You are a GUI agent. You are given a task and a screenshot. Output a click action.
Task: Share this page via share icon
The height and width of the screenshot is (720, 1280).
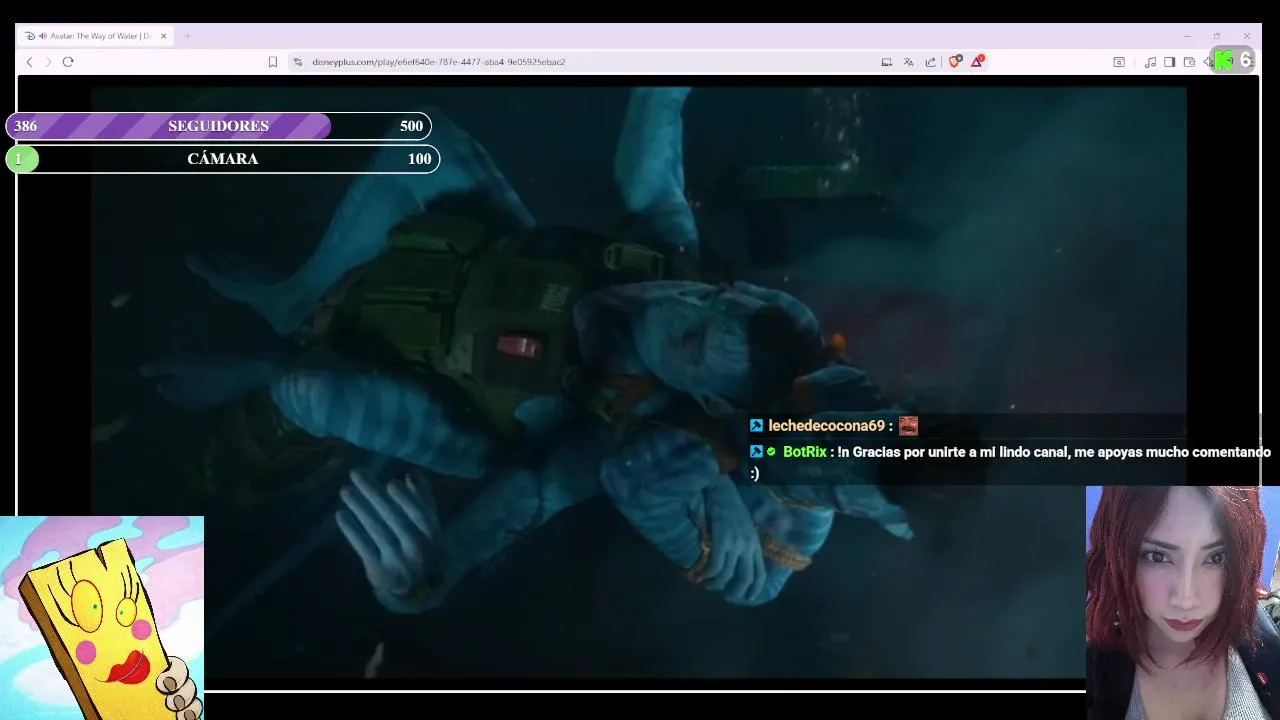click(x=930, y=62)
